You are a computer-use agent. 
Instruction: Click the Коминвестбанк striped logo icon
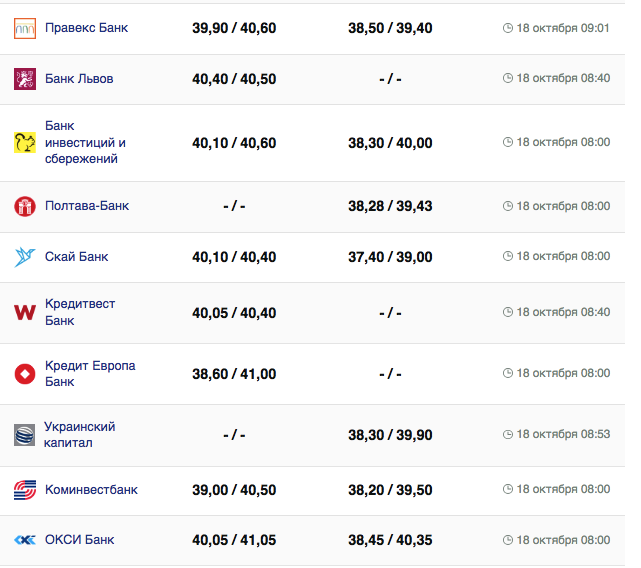25,490
